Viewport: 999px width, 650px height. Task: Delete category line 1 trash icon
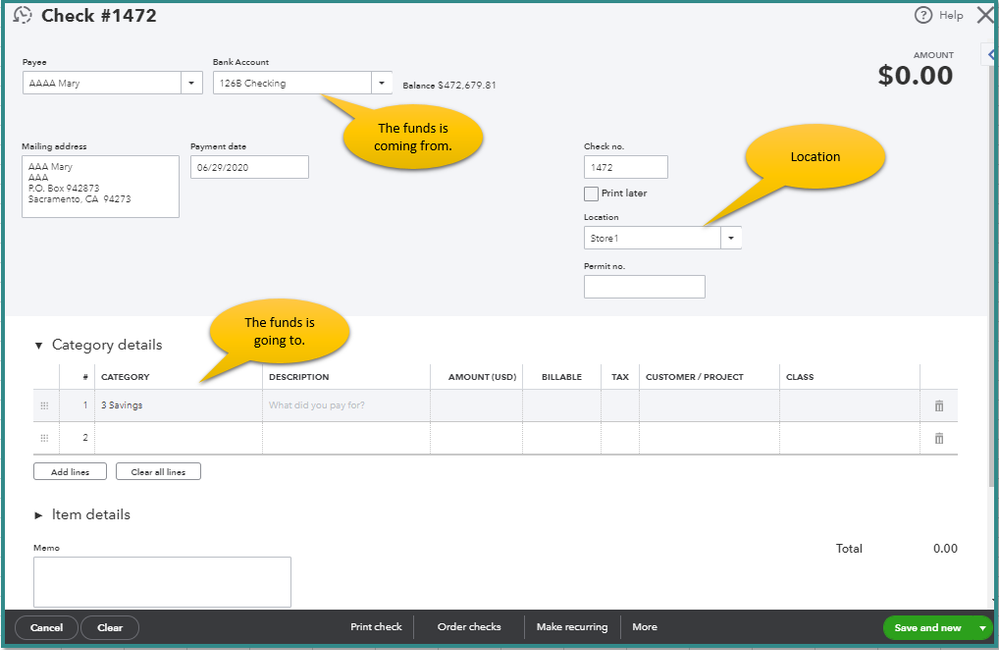click(938, 406)
